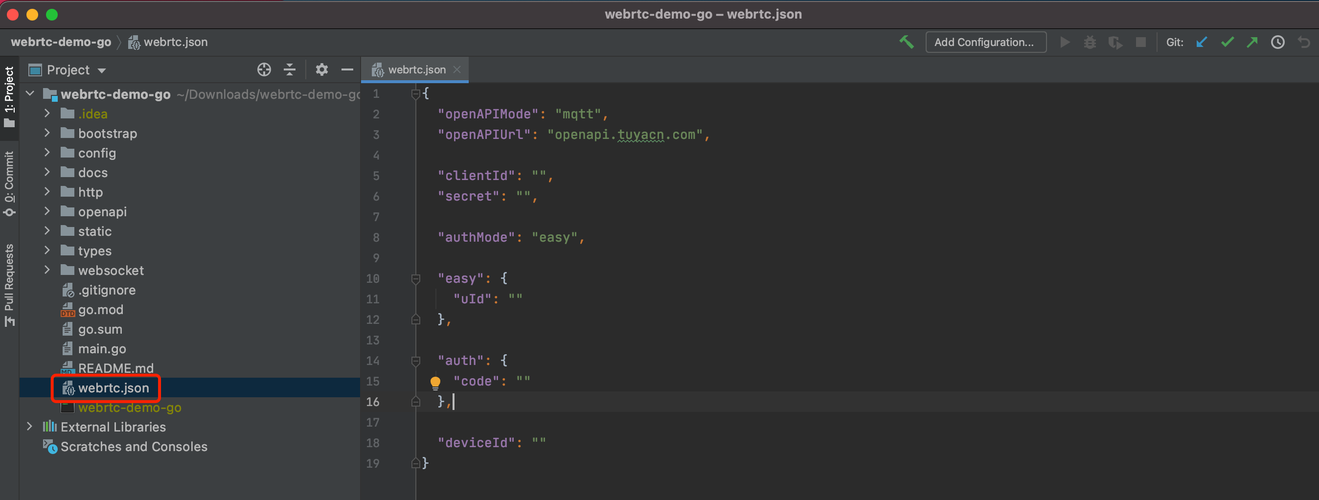Click the Collapse All icon in Project panel
This screenshot has height=500, width=1319.
pyautogui.click(x=289, y=70)
